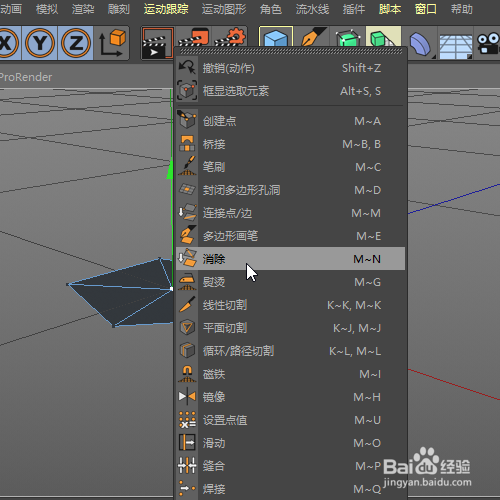Open the floor grid scene icon

[456, 45]
